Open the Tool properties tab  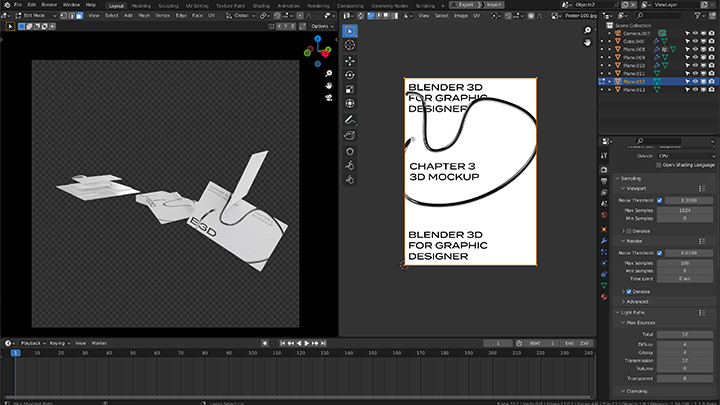coord(604,156)
